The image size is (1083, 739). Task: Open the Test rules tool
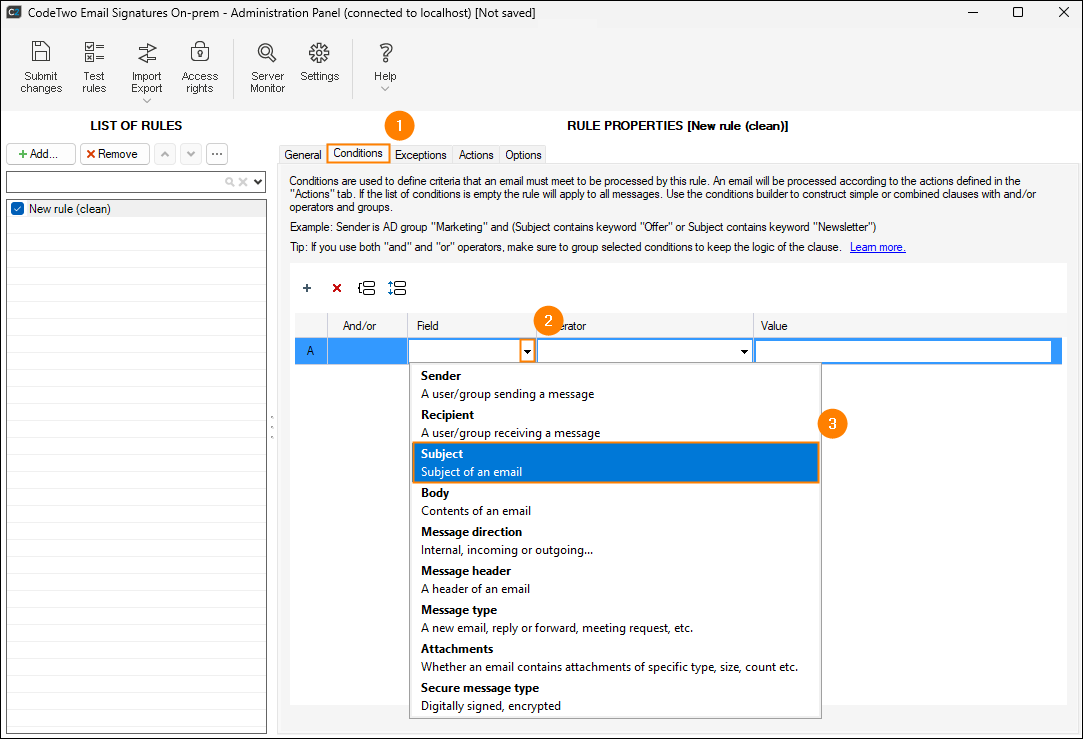[x=94, y=67]
